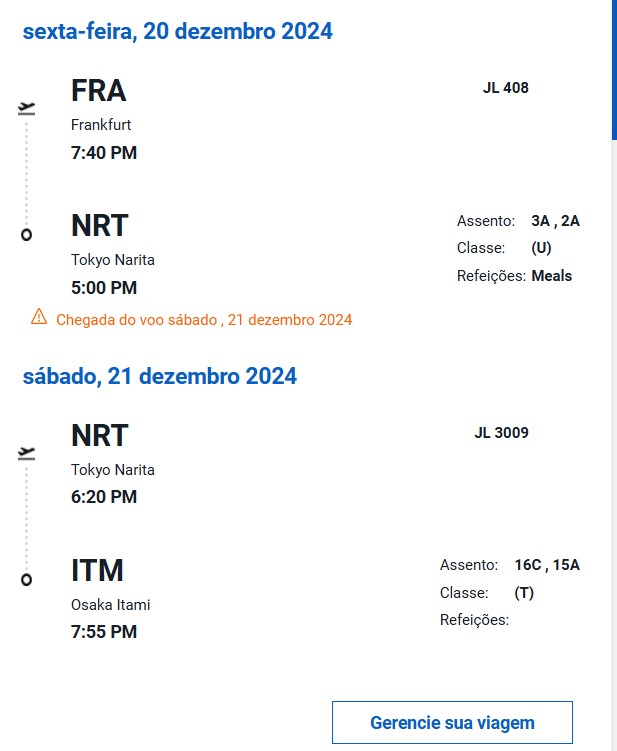Click the arrival circle icon beside first NRT
The height and width of the screenshot is (751, 617).
pyautogui.click(x=27, y=234)
